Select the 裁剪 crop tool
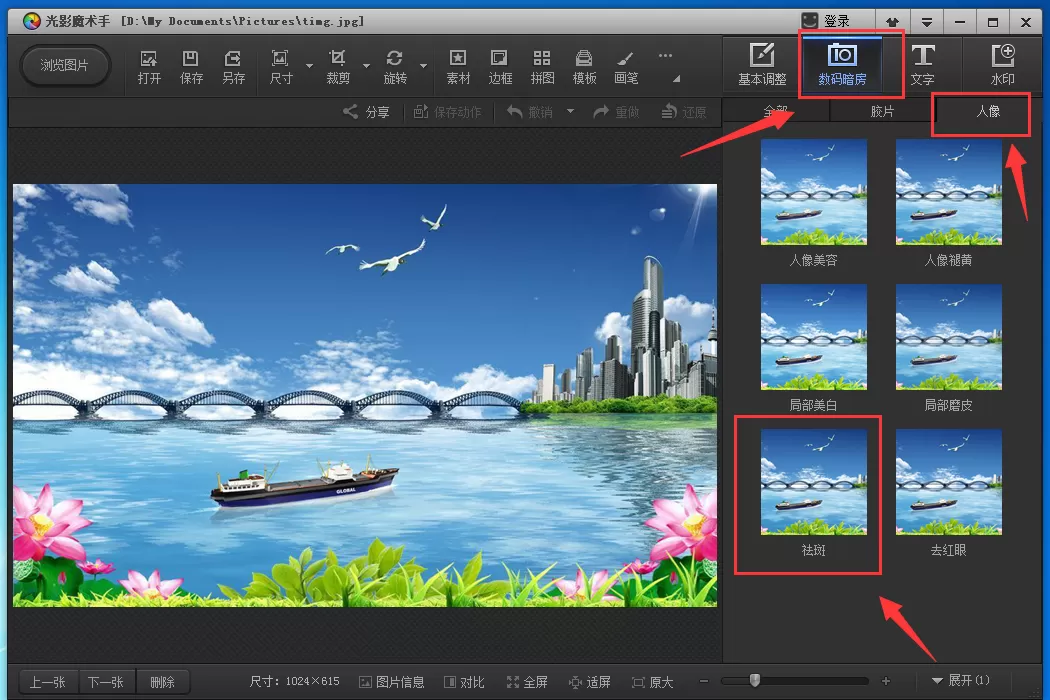The height and width of the screenshot is (700, 1050). click(x=338, y=67)
